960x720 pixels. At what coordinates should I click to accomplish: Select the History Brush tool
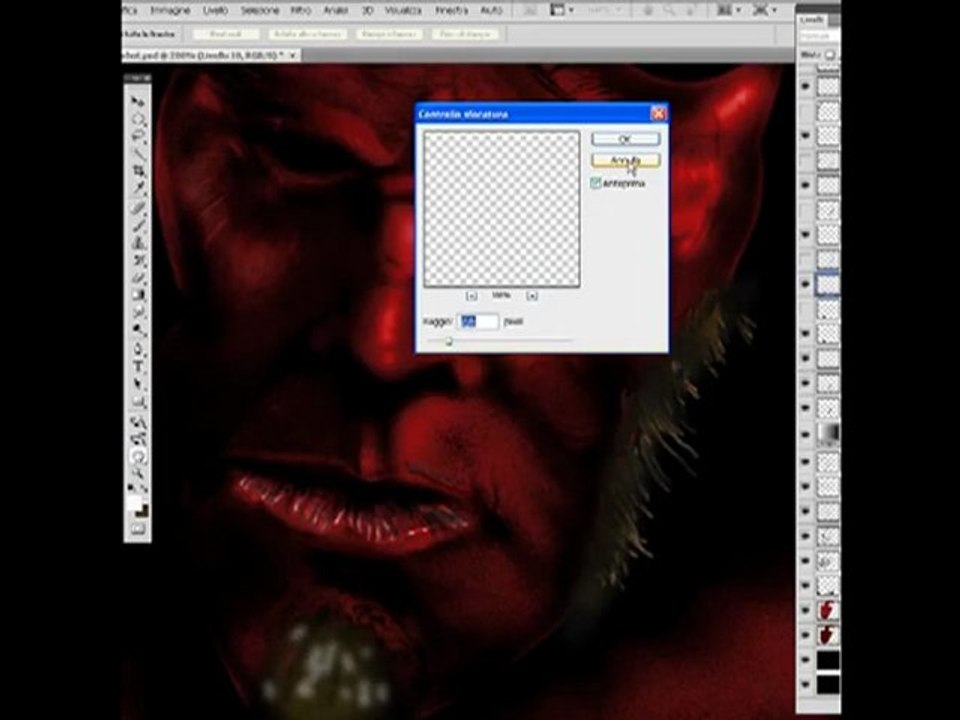[x=138, y=261]
